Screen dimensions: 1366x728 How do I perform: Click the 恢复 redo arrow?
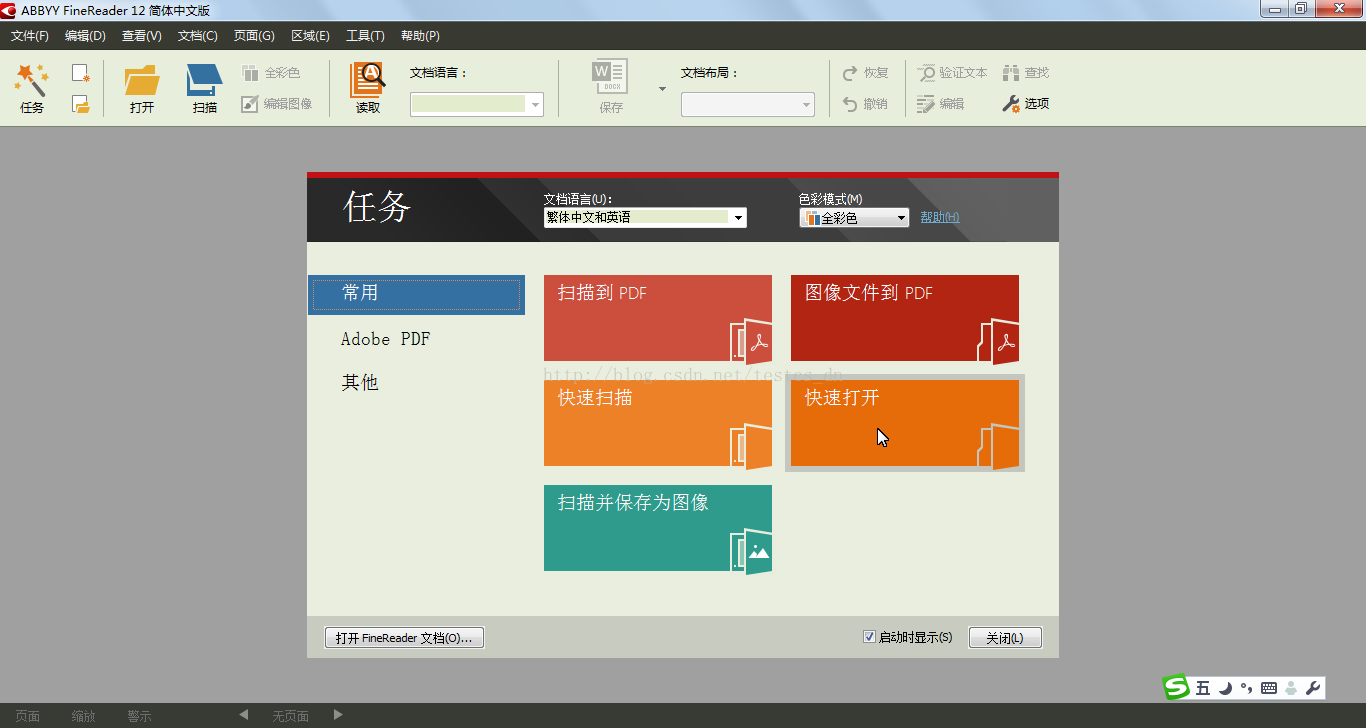[851, 73]
